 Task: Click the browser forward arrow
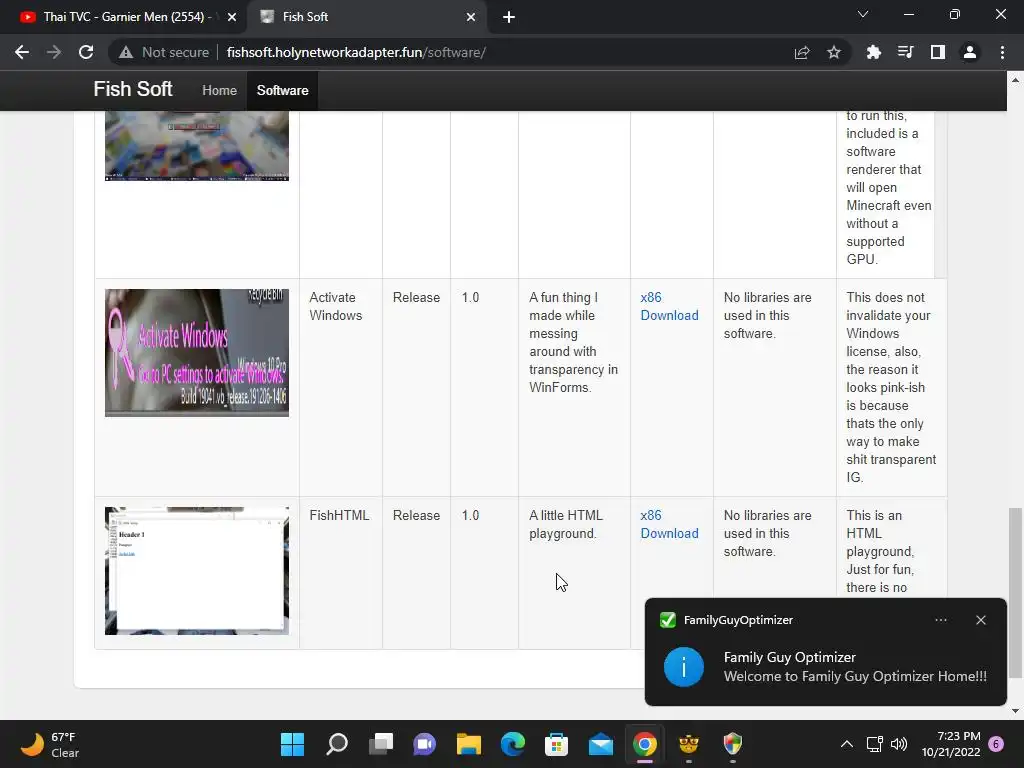(x=54, y=52)
